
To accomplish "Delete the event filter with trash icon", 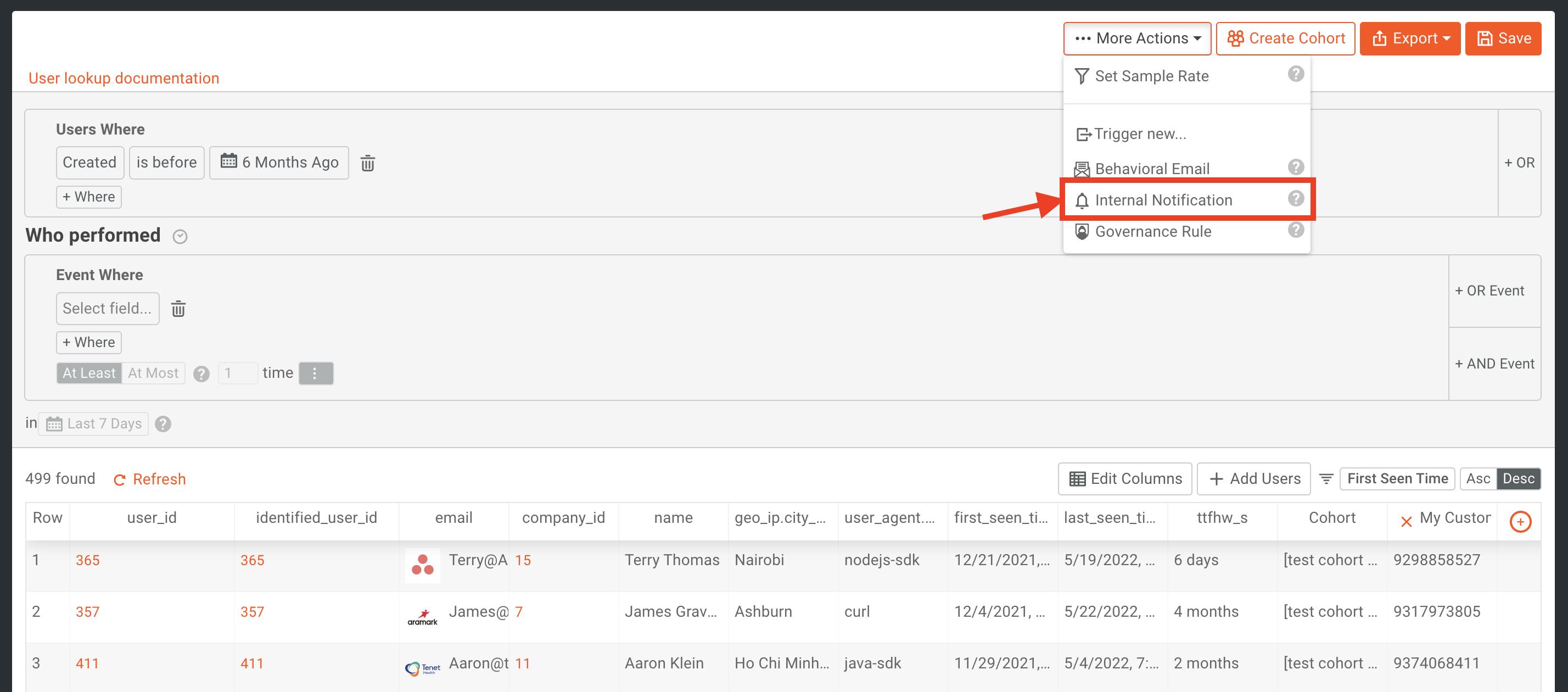I will [x=178, y=308].
